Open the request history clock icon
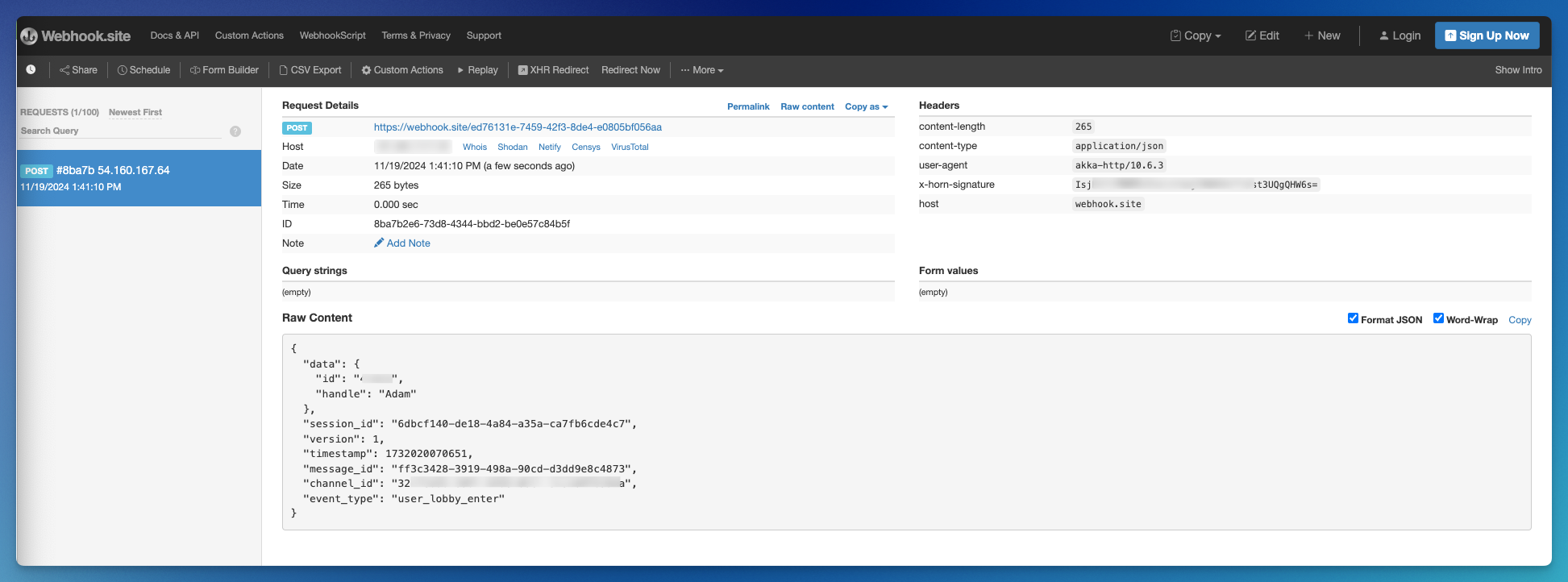Image resolution: width=1568 pixels, height=582 pixels. pyautogui.click(x=31, y=70)
